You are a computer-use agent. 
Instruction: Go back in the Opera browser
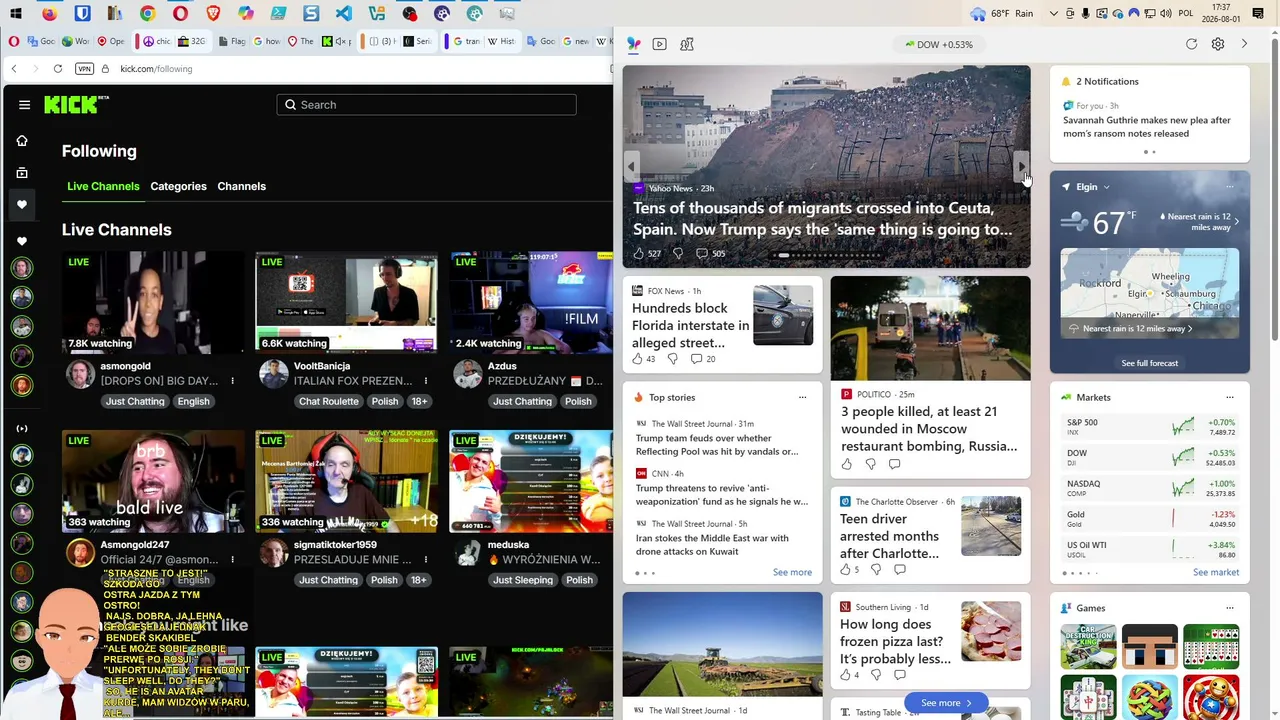pos(14,69)
